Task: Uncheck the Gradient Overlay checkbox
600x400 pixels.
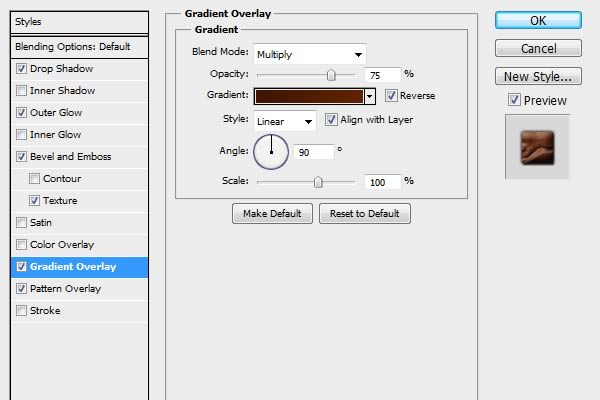Action: (21, 267)
